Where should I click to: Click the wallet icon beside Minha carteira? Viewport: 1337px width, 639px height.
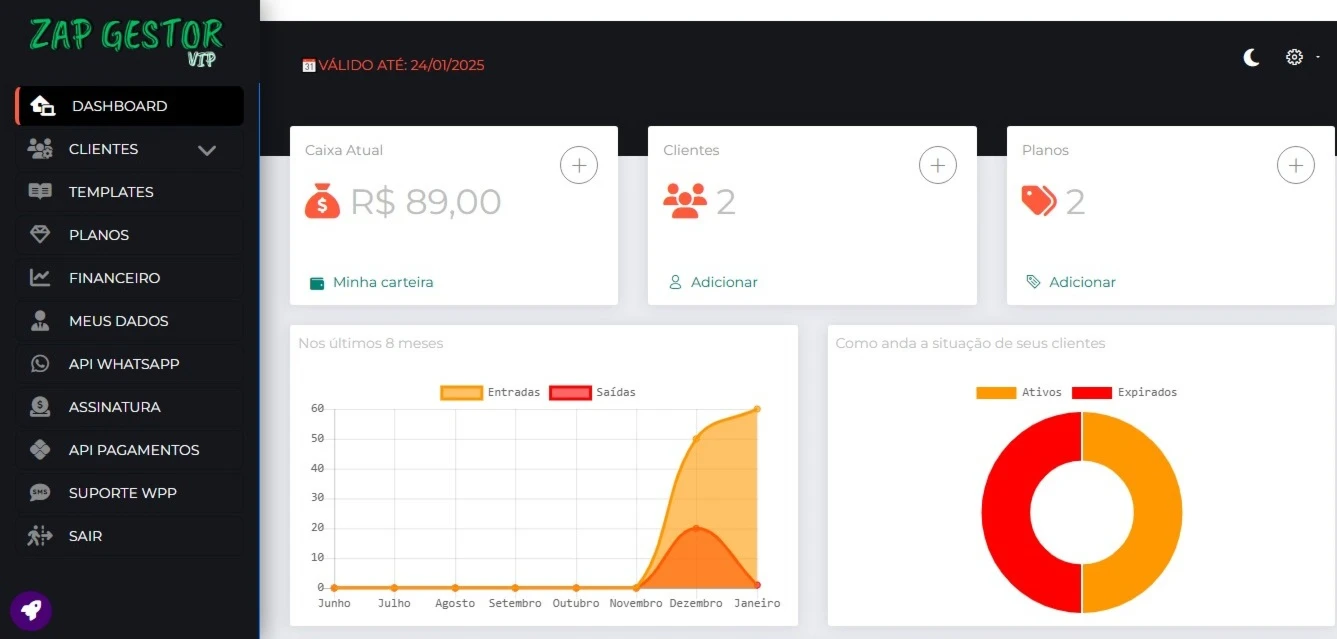point(317,283)
